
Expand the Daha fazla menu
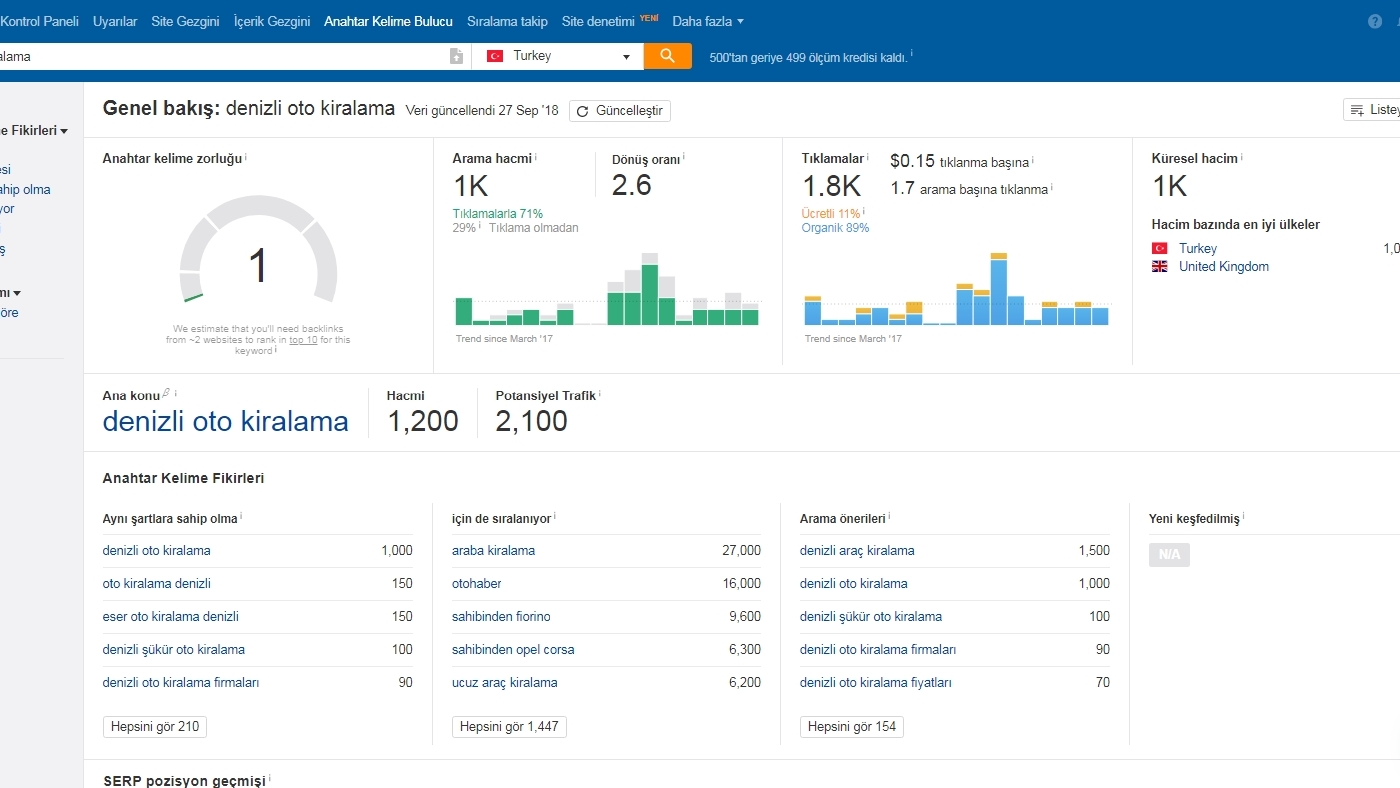[708, 21]
